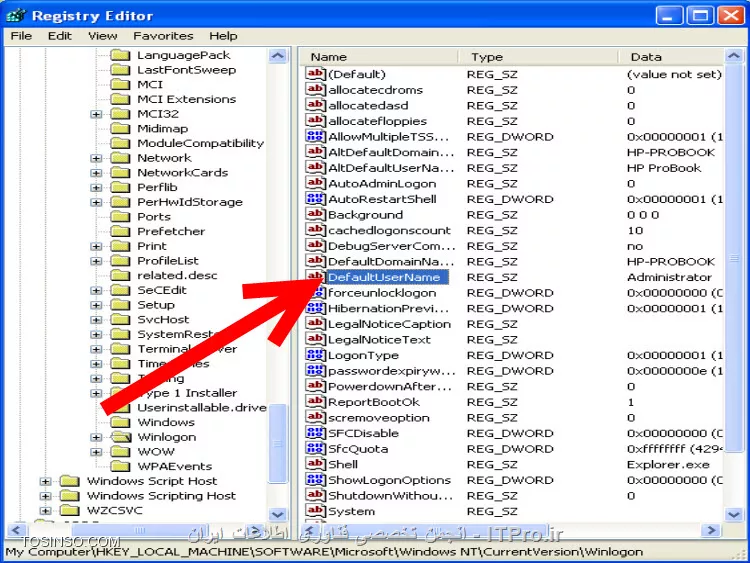Open the File menu
Image resolution: width=750 pixels, height=563 pixels.
[x=21, y=36]
